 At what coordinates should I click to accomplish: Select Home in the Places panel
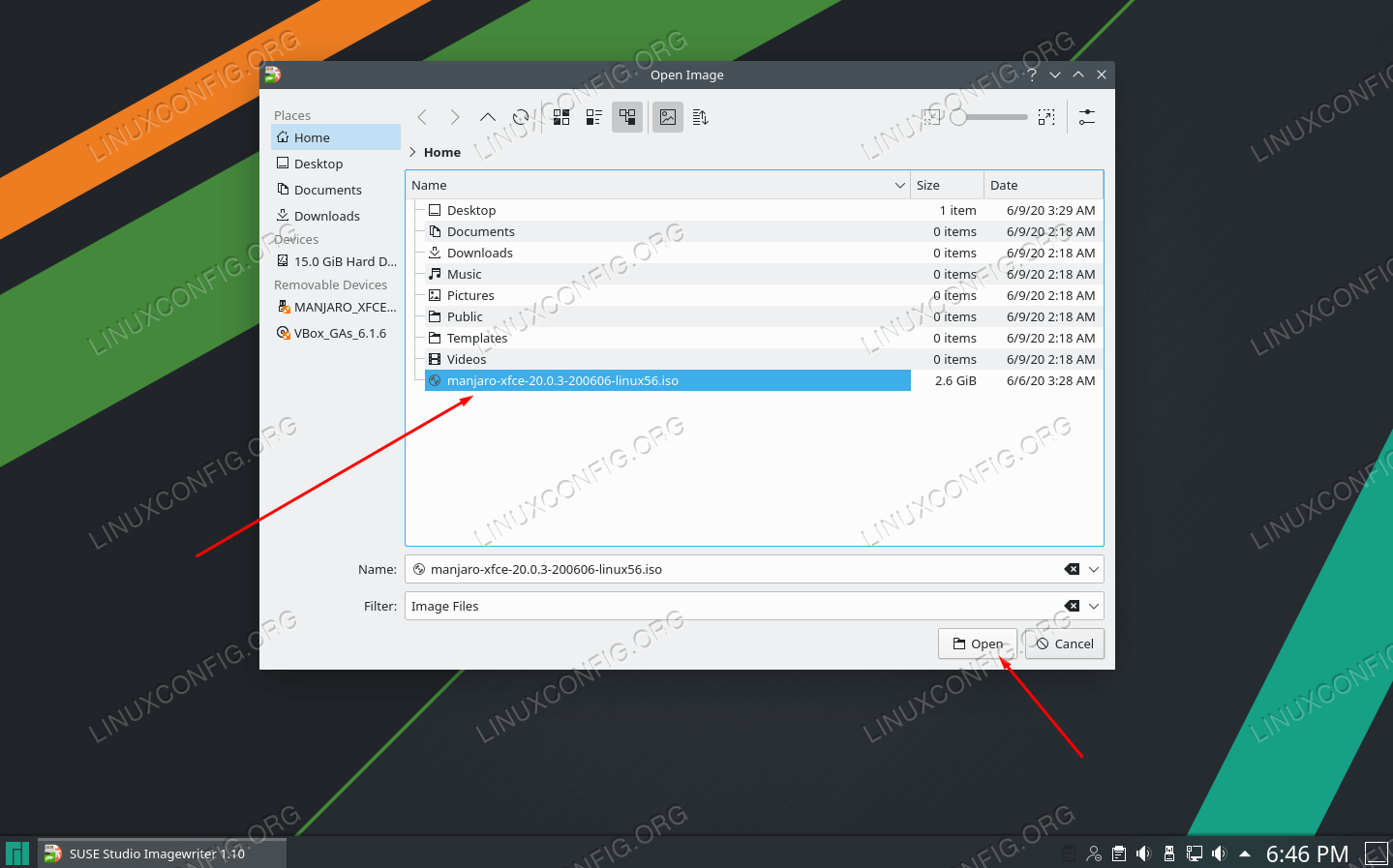[x=336, y=137]
